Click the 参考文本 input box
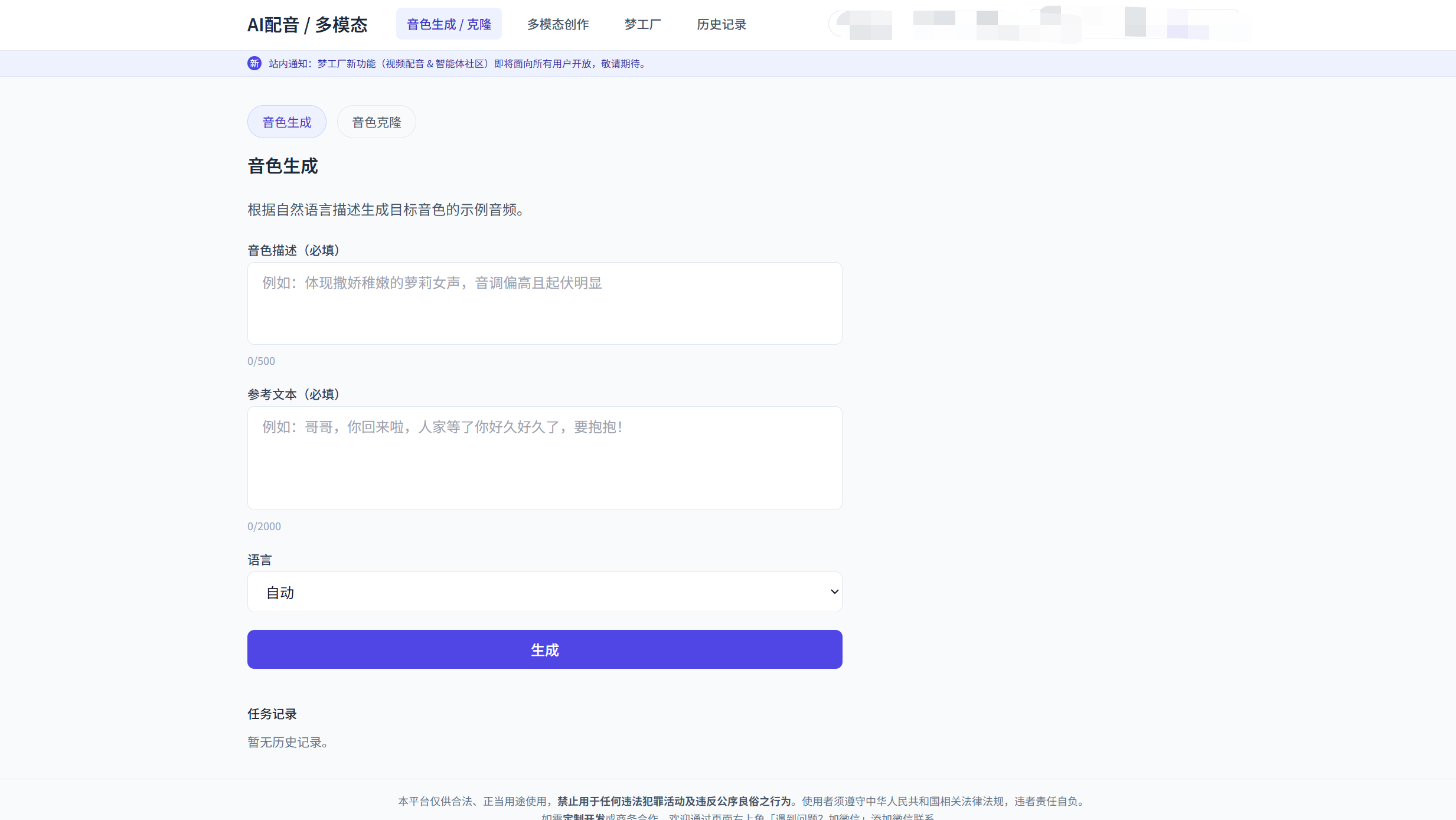The width and height of the screenshot is (1456, 820). (x=544, y=458)
